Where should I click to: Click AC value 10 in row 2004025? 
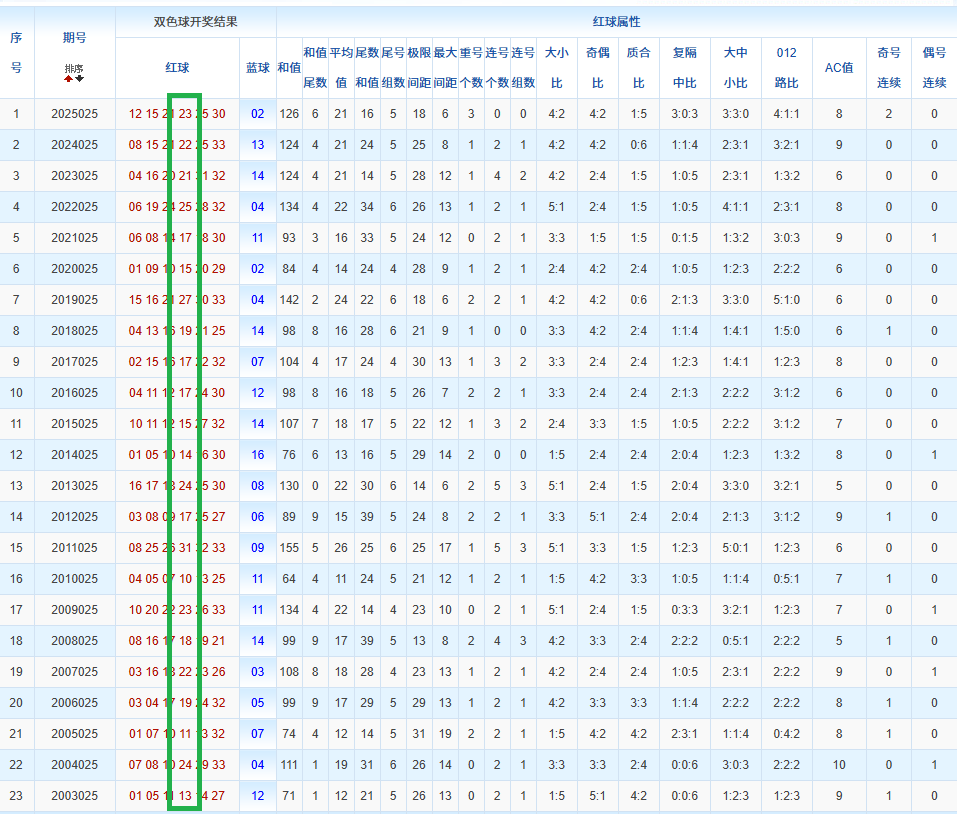point(839,765)
